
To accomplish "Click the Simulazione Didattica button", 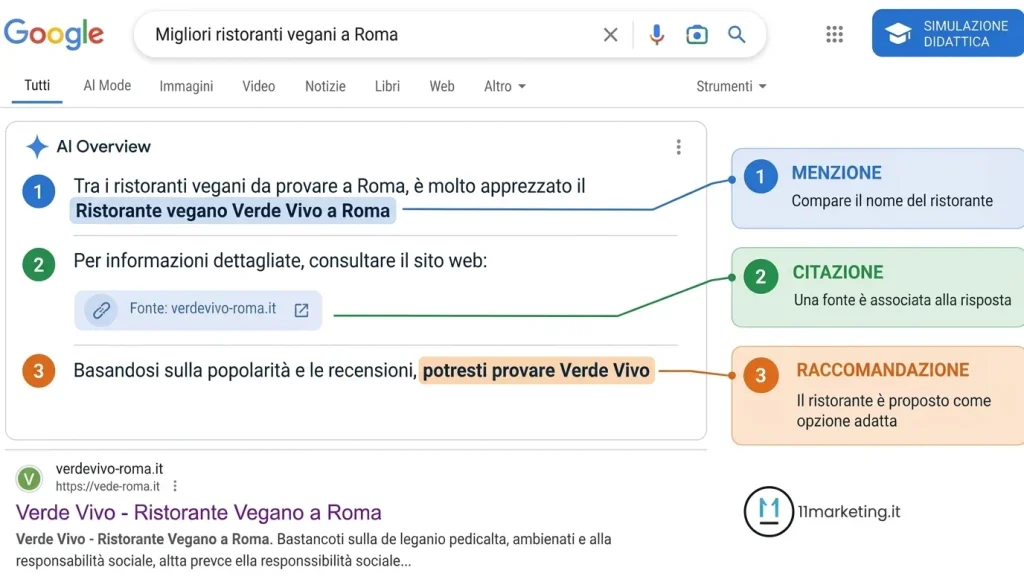I will [x=948, y=33].
